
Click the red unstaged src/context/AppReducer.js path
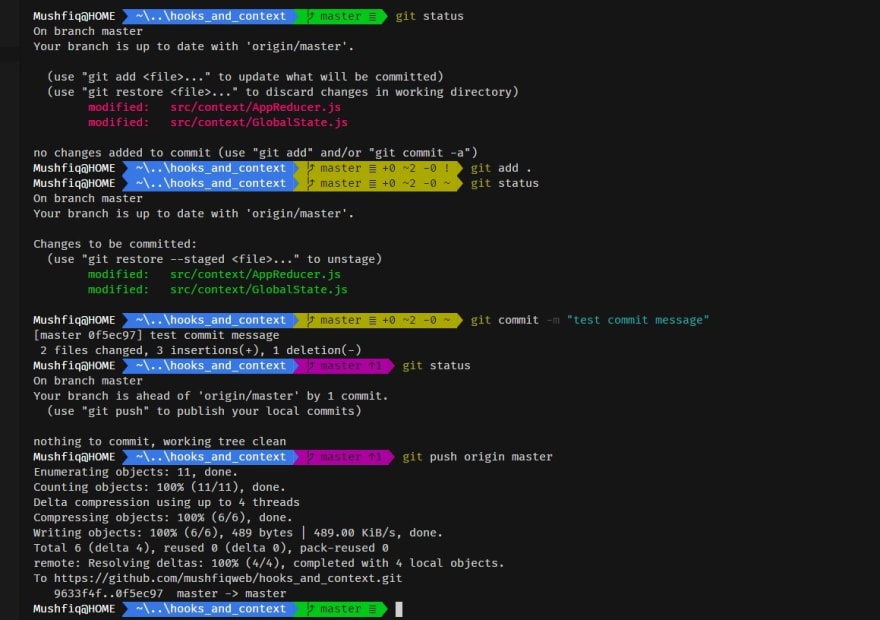click(x=255, y=107)
